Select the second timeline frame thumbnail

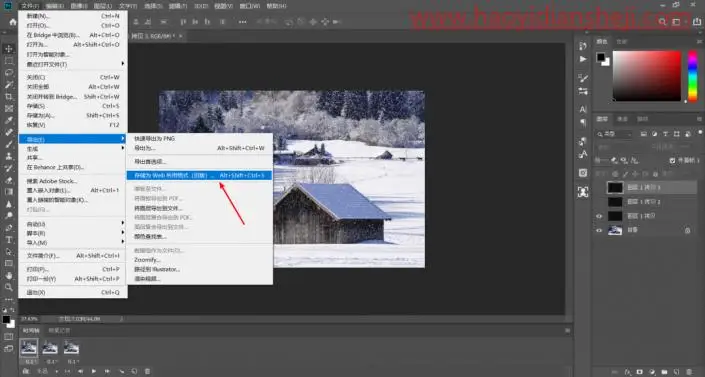tap(50, 347)
